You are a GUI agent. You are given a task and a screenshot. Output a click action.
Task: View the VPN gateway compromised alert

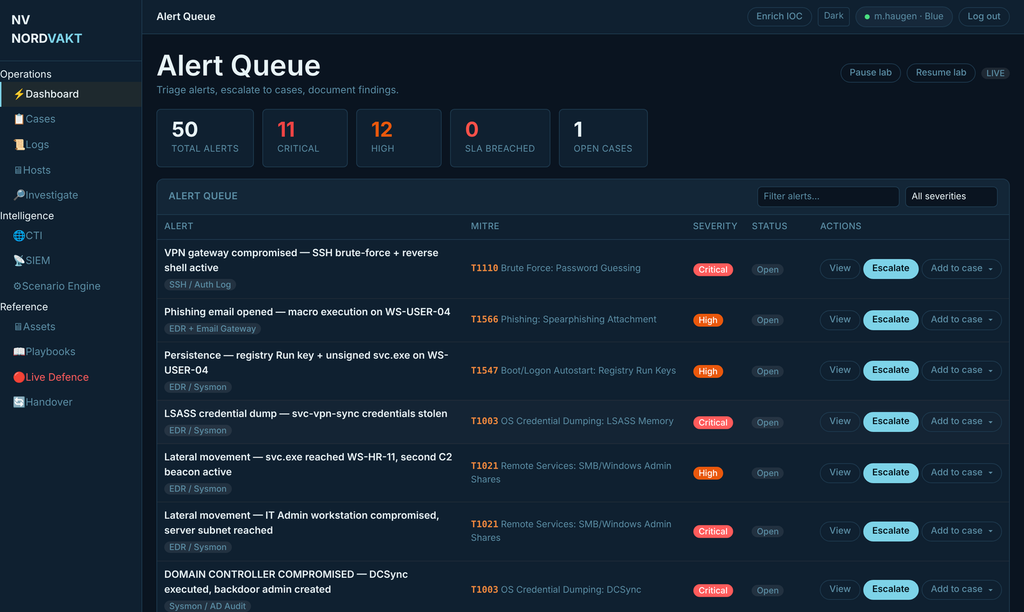tap(840, 268)
